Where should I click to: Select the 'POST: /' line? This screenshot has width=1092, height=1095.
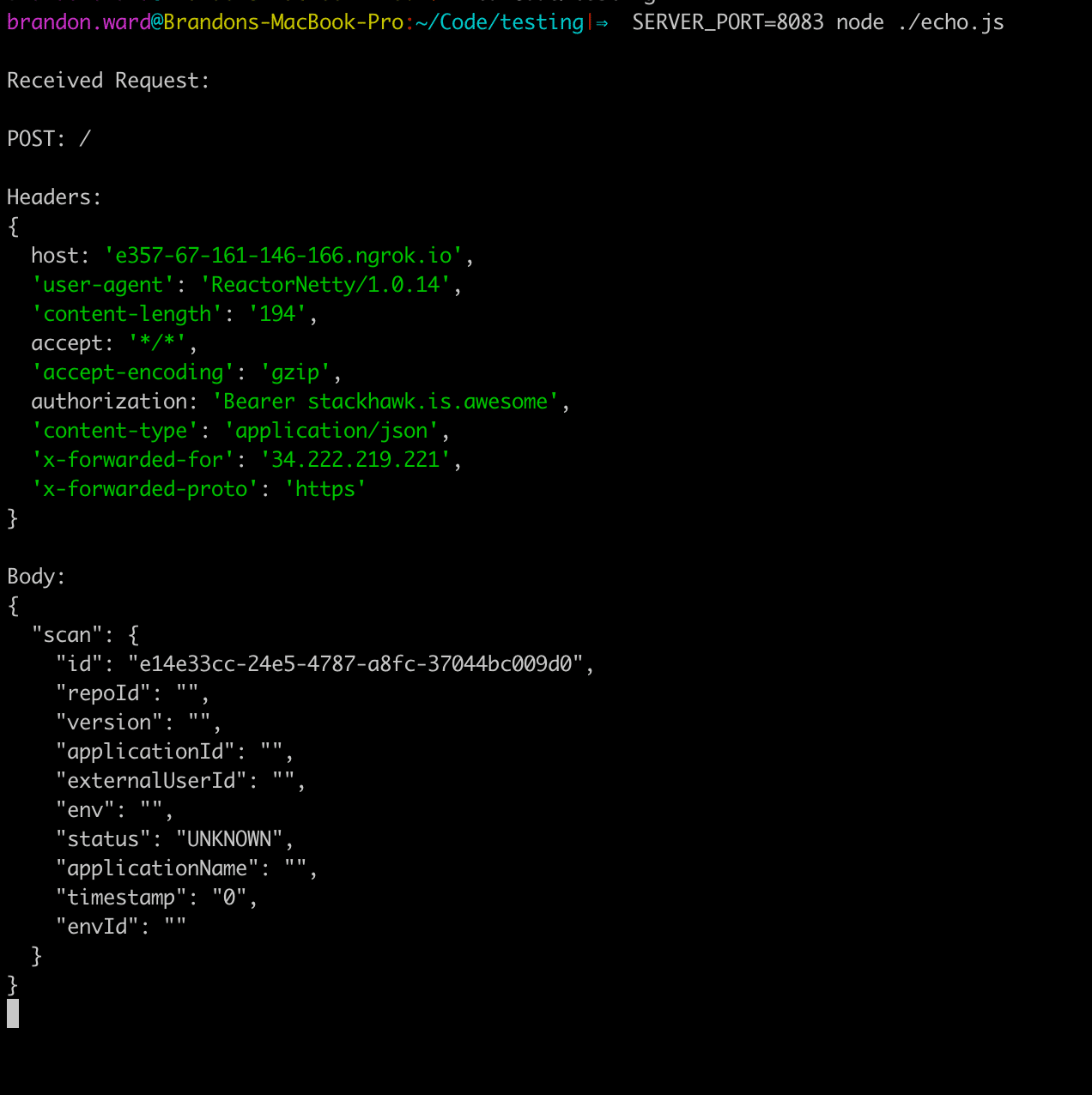coord(49,139)
